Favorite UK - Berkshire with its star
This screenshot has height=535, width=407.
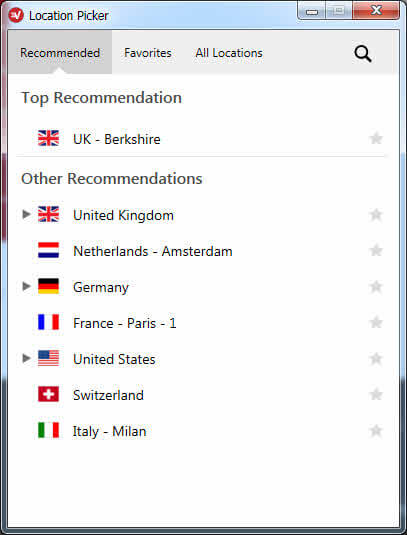376,138
